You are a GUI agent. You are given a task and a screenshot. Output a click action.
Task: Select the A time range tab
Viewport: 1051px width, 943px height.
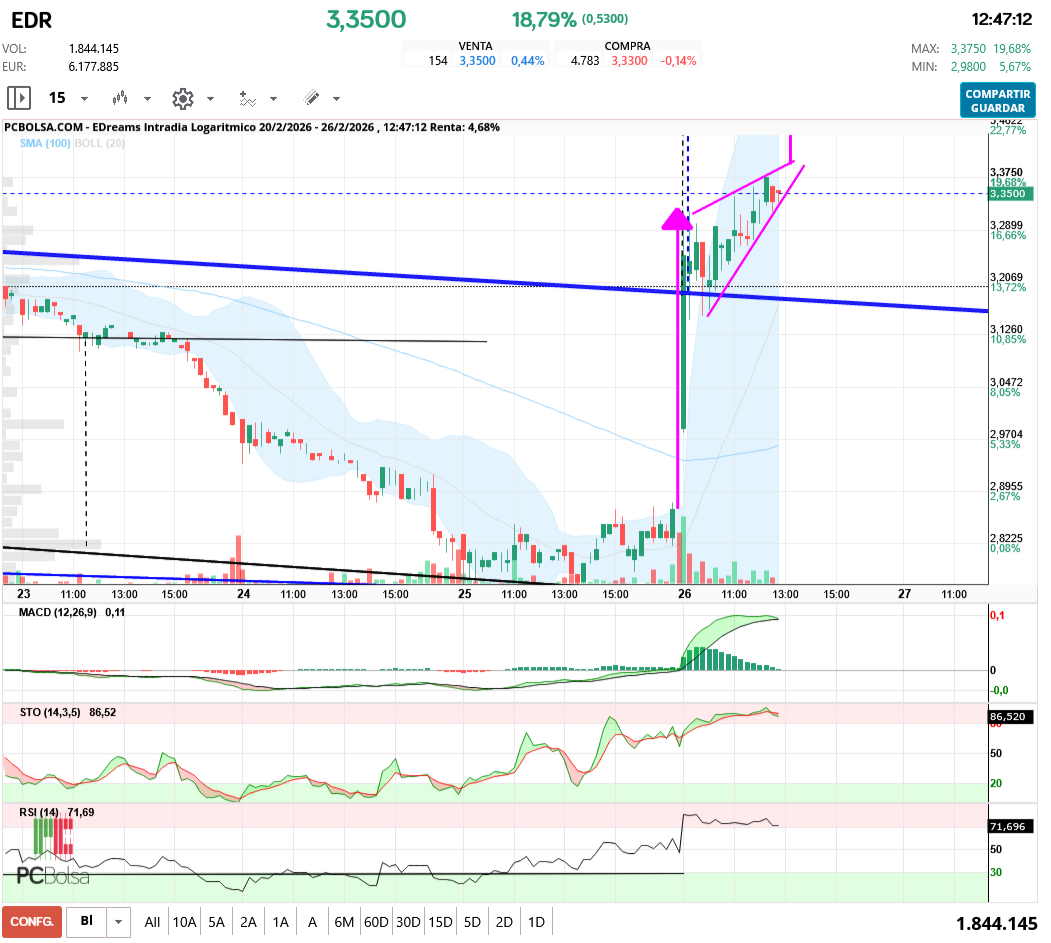coord(312,922)
